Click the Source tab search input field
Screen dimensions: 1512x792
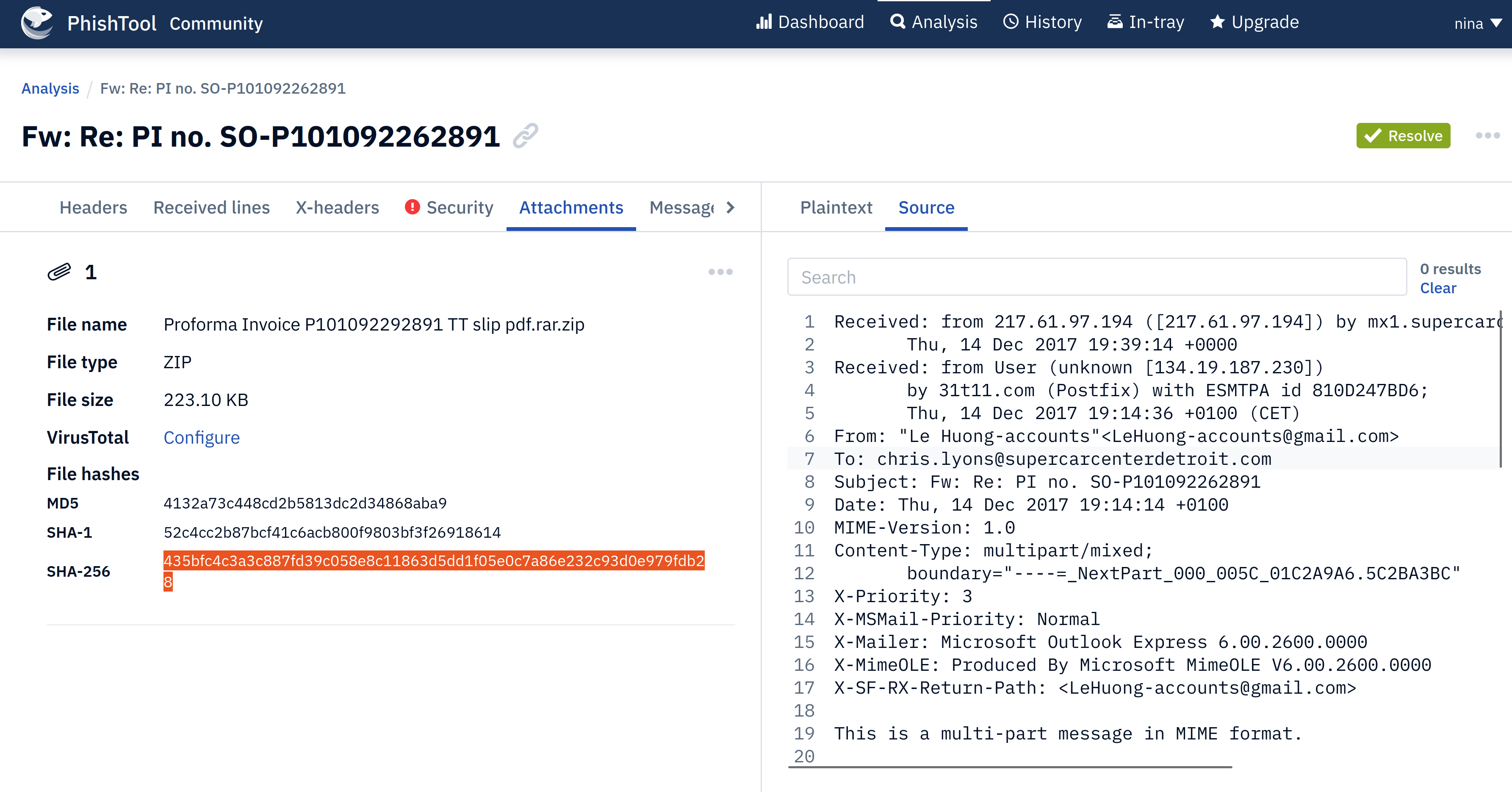[x=1098, y=277]
